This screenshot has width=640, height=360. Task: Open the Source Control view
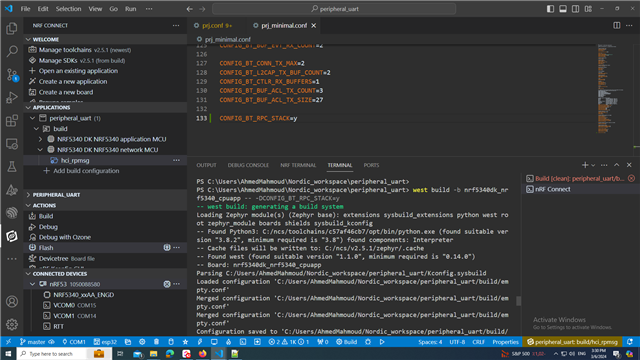12,75
